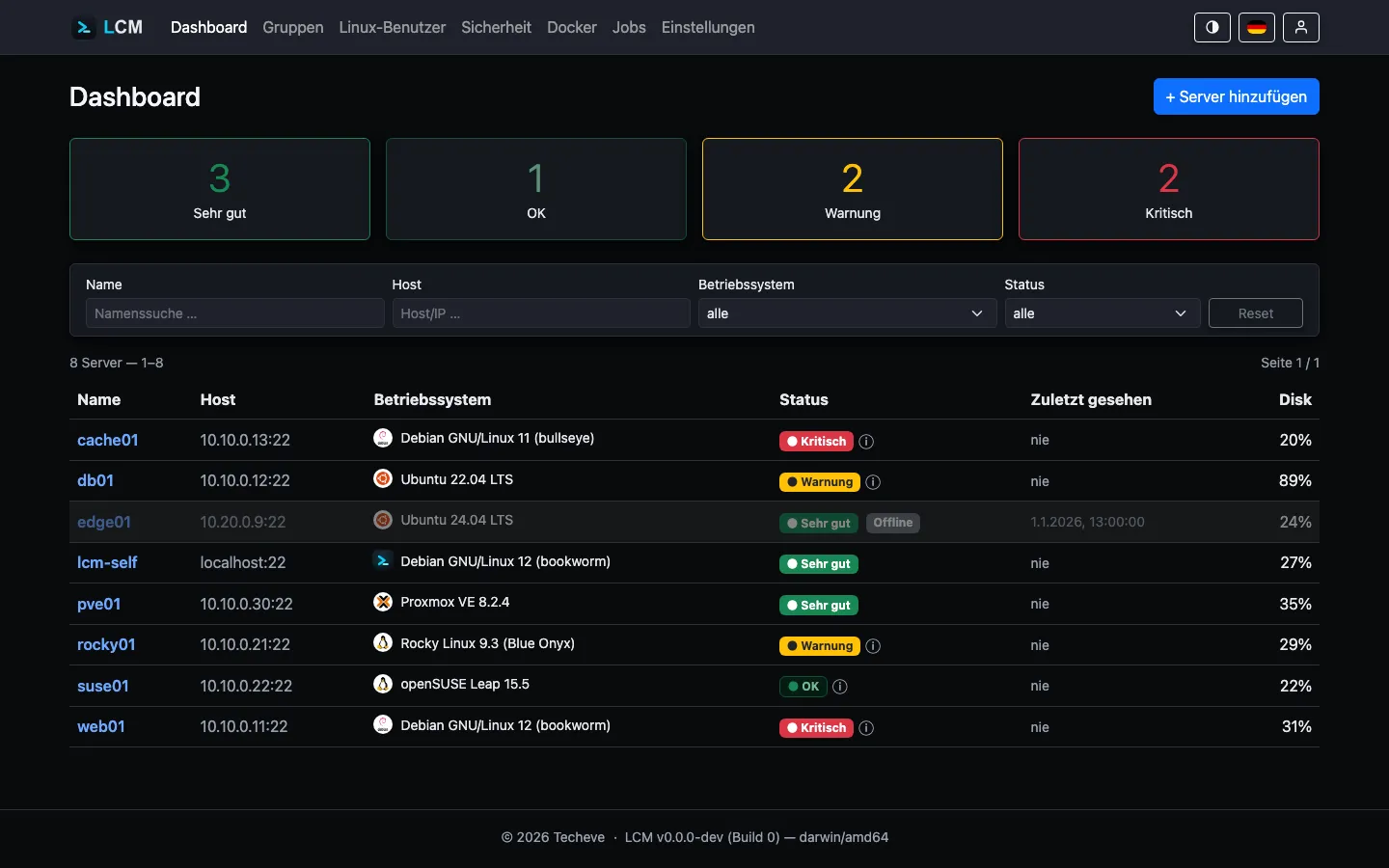
Task: Click the Betriebssystem column header
Action: (432, 399)
